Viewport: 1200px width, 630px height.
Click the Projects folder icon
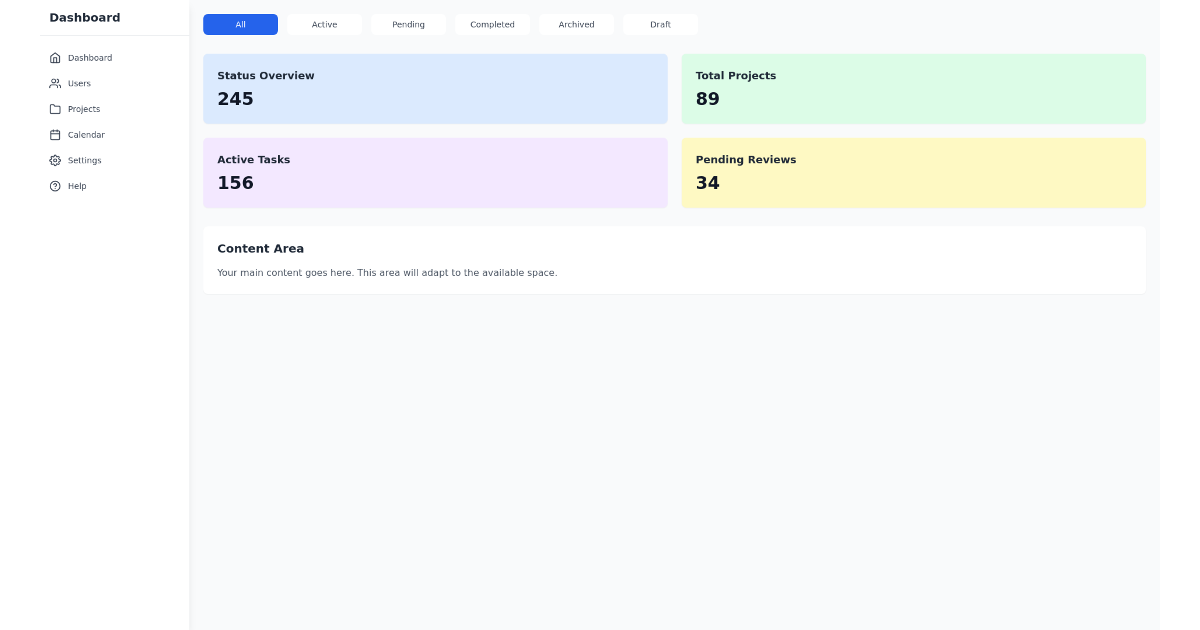56,109
